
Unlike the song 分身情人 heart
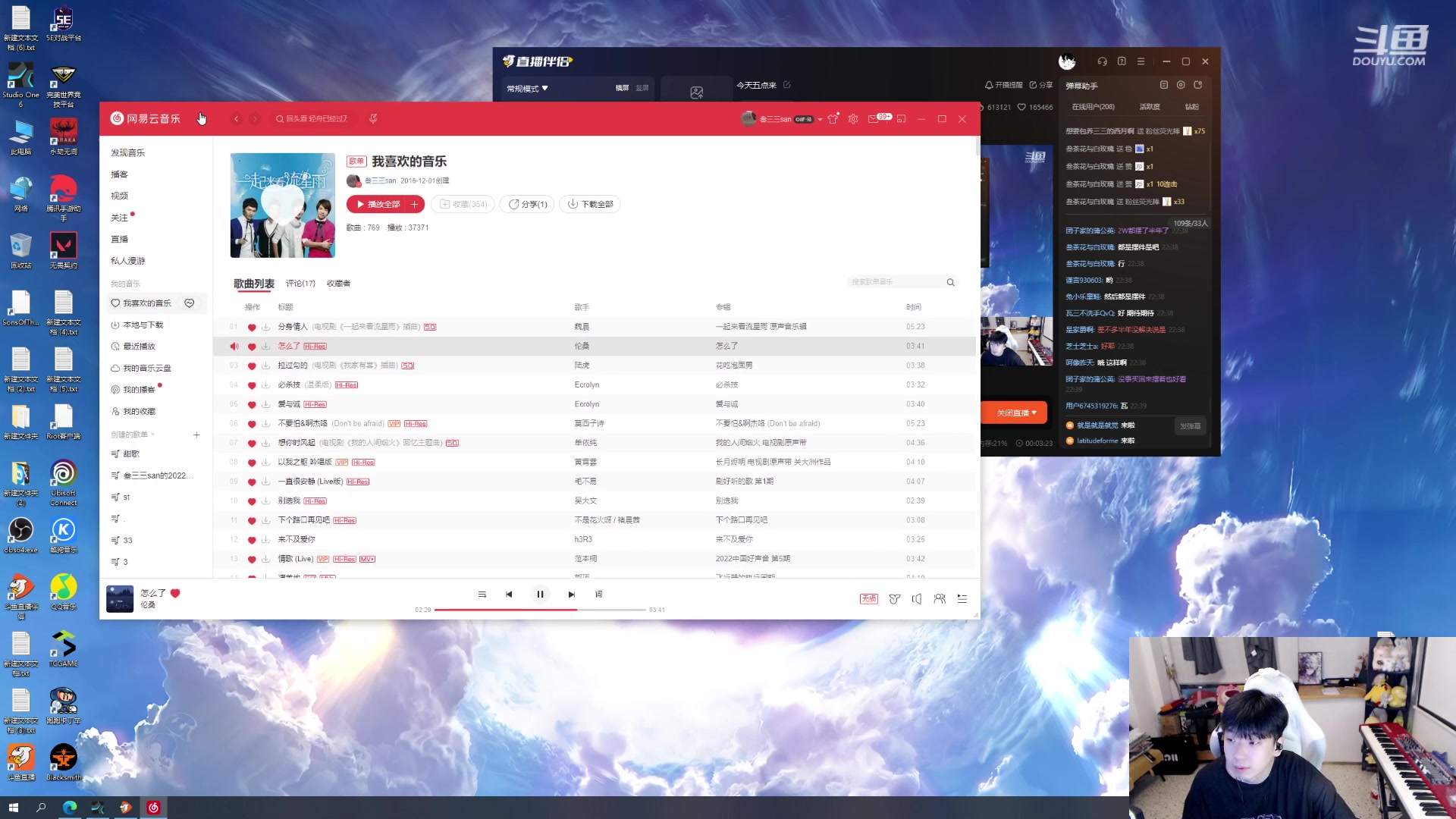(x=252, y=328)
